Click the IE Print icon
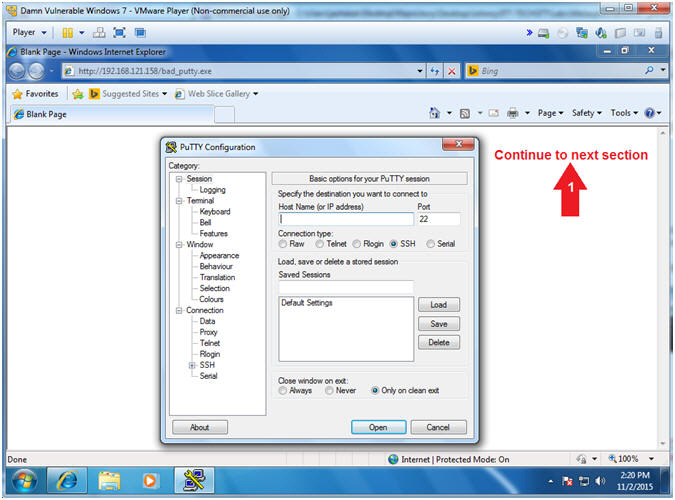This screenshot has height=500, width=675. pos(513,113)
